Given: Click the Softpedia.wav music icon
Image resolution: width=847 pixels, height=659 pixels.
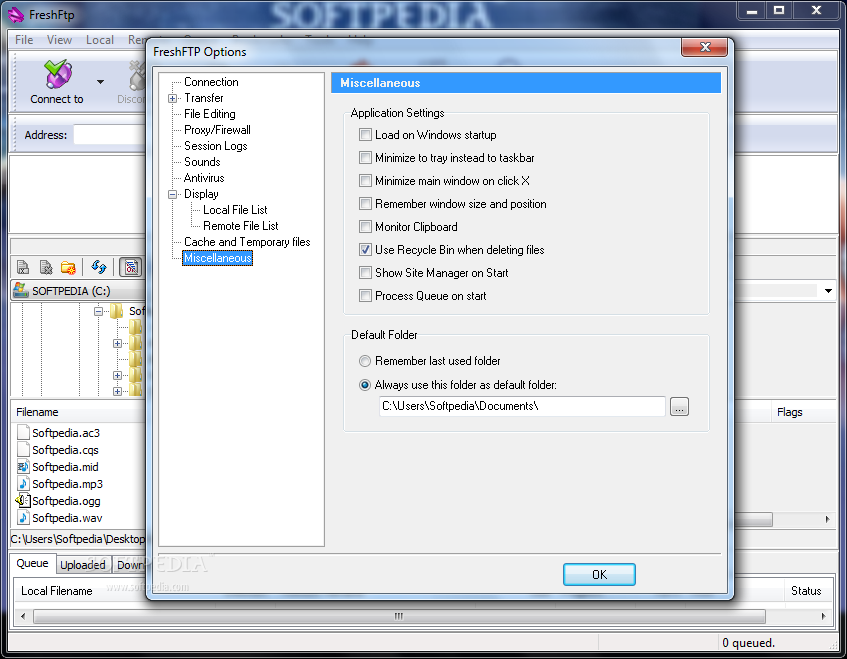Looking at the screenshot, I should [x=23, y=517].
